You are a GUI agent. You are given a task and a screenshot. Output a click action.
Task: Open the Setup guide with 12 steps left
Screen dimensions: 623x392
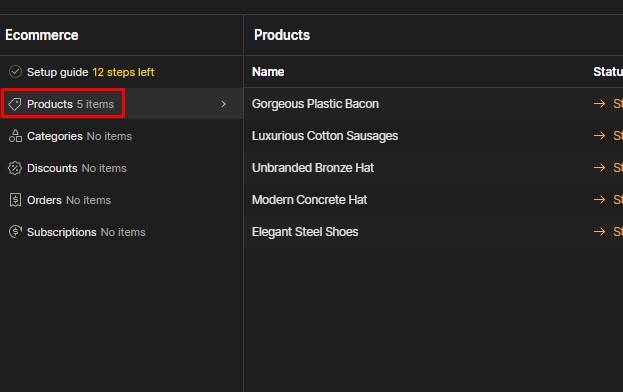coord(122,72)
